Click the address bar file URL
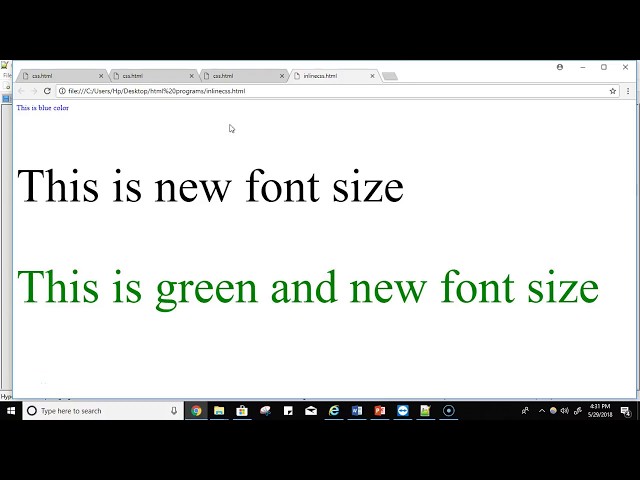This screenshot has width=640, height=480. tap(157, 91)
